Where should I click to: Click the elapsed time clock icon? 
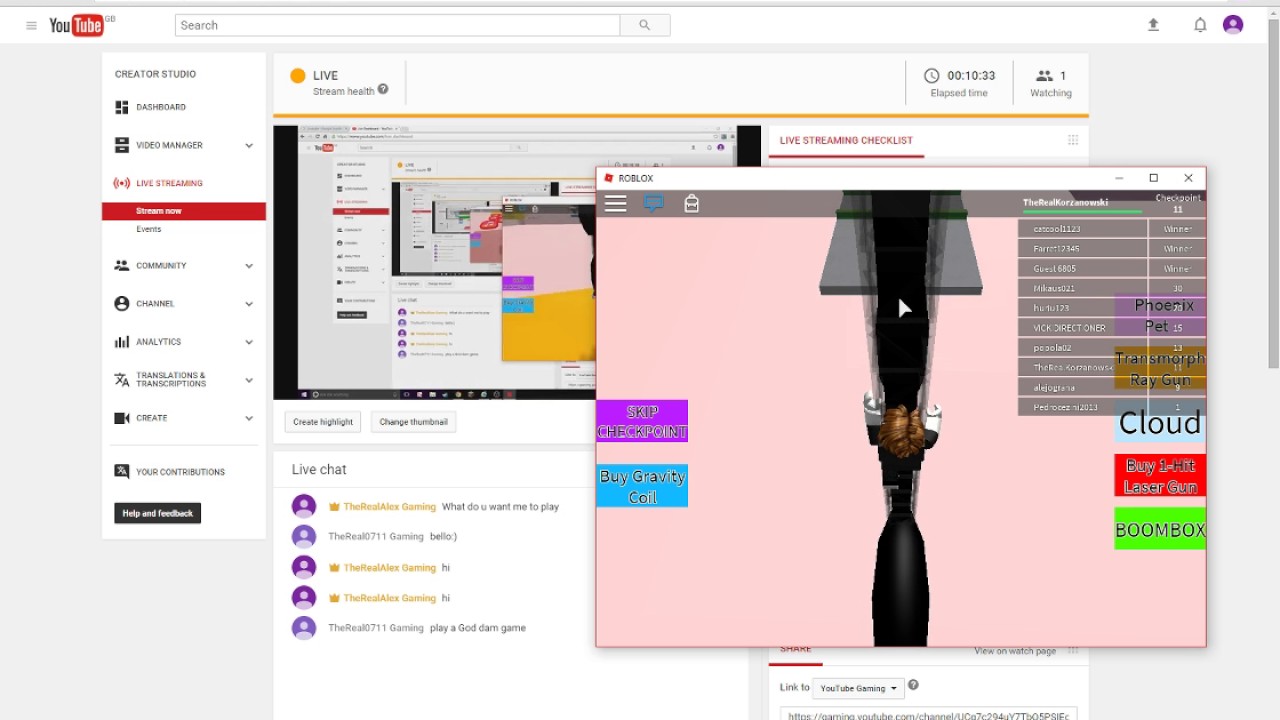click(x=932, y=75)
